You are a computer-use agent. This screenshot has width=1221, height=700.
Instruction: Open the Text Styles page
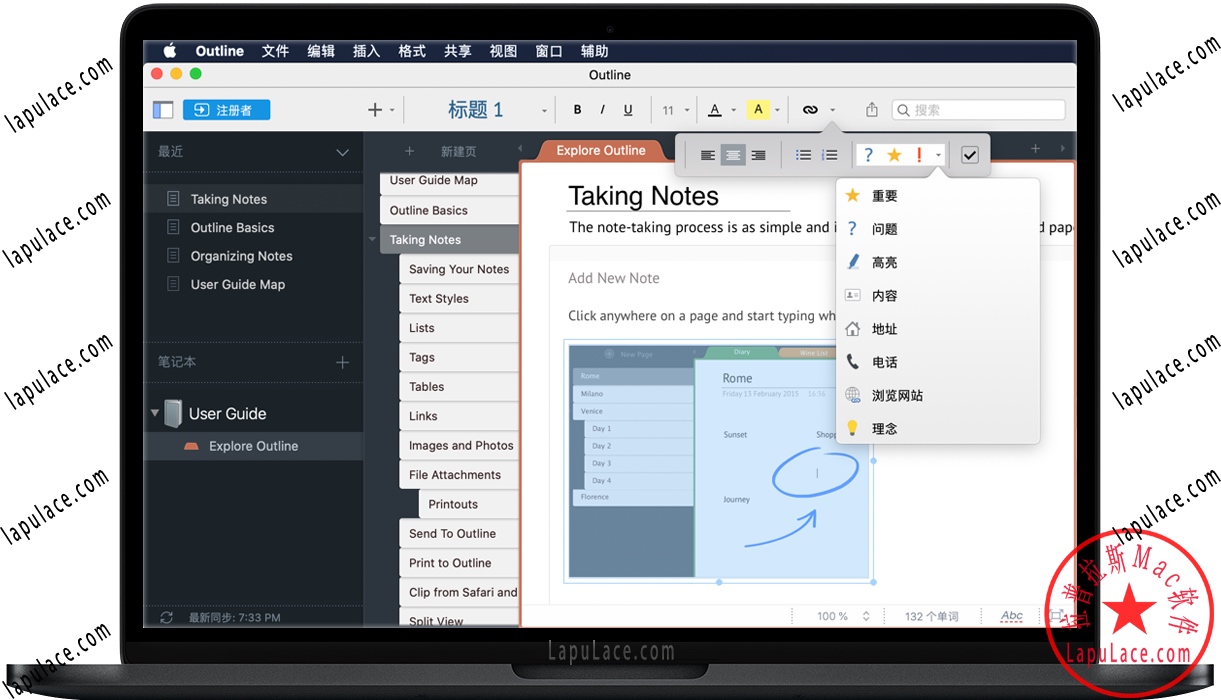459,298
